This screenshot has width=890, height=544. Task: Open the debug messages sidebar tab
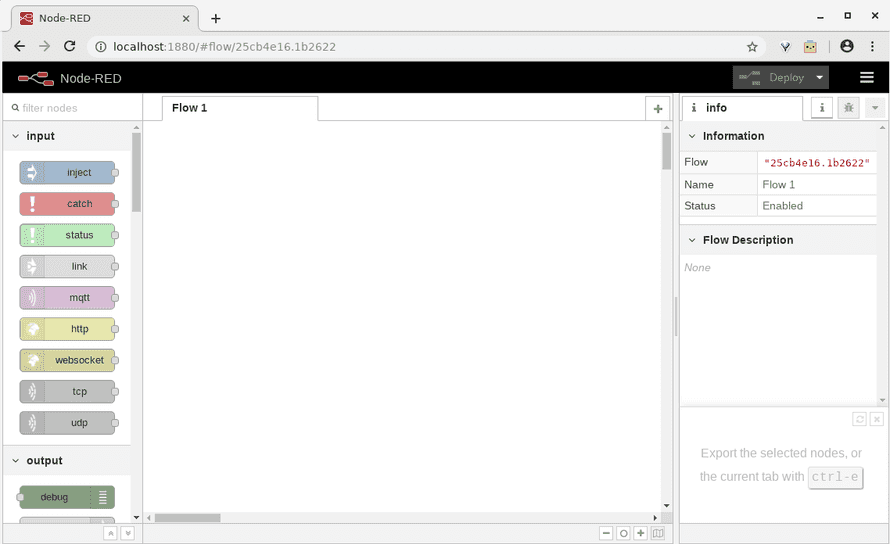pos(849,108)
